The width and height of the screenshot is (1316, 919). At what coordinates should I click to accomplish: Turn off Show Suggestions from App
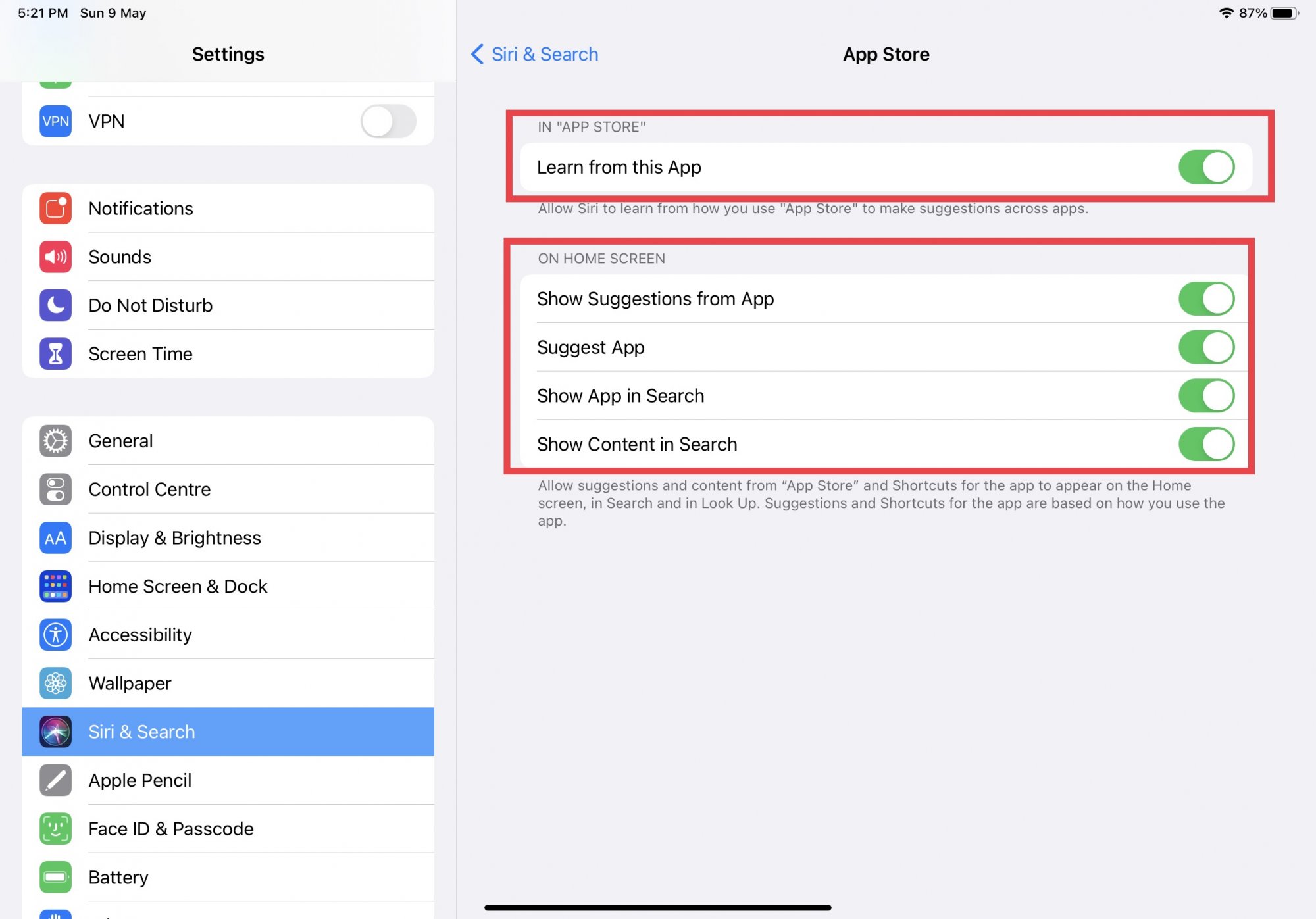[x=1205, y=299]
